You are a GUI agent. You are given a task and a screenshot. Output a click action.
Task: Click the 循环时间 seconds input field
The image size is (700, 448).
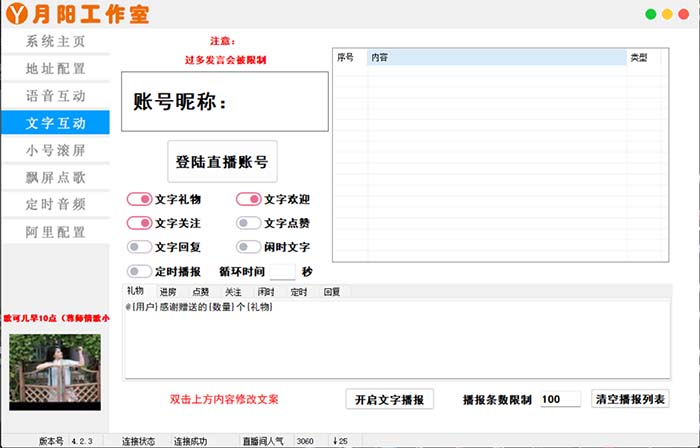pyautogui.click(x=283, y=271)
